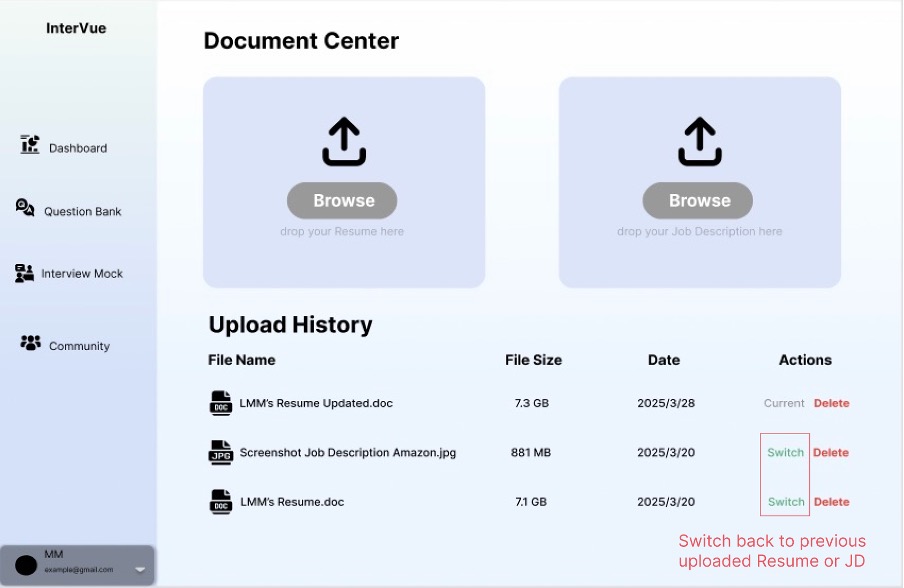Switch to Screenshot Job Description Amazon.jpg
Image resolution: width=904 pixels, height=588 pixels.
[785, 453]
